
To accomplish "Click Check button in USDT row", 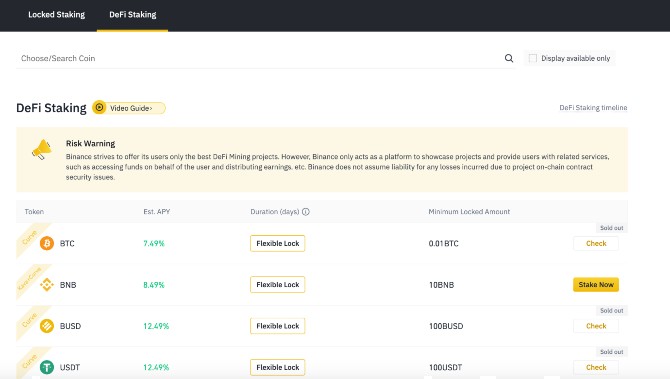I will tap(596, 367).
